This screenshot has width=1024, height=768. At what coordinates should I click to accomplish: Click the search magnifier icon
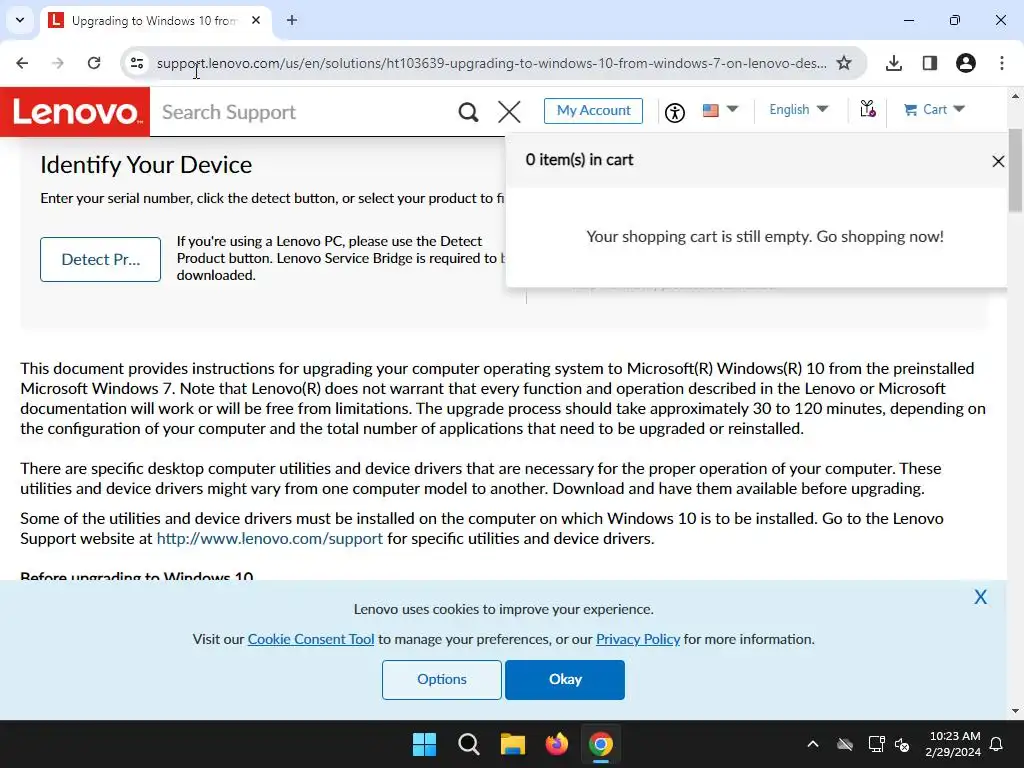point(468,112)
